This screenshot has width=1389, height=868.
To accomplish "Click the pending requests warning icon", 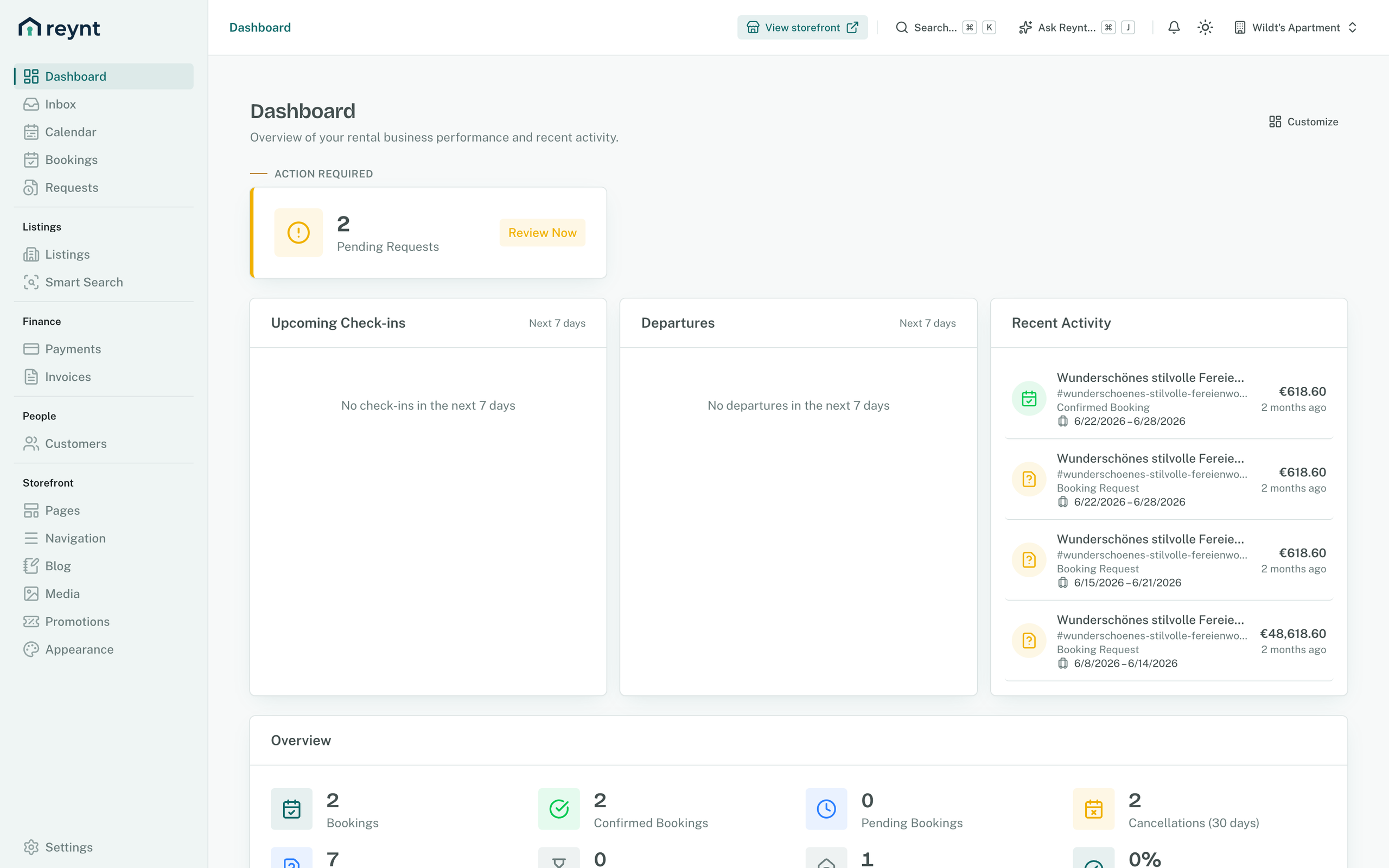I will point(298,233).
